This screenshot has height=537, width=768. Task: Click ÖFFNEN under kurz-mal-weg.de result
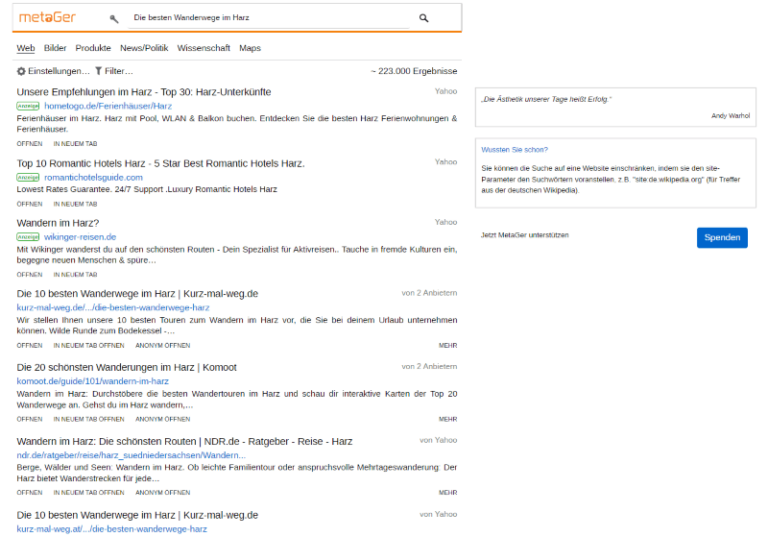(29, 345)
